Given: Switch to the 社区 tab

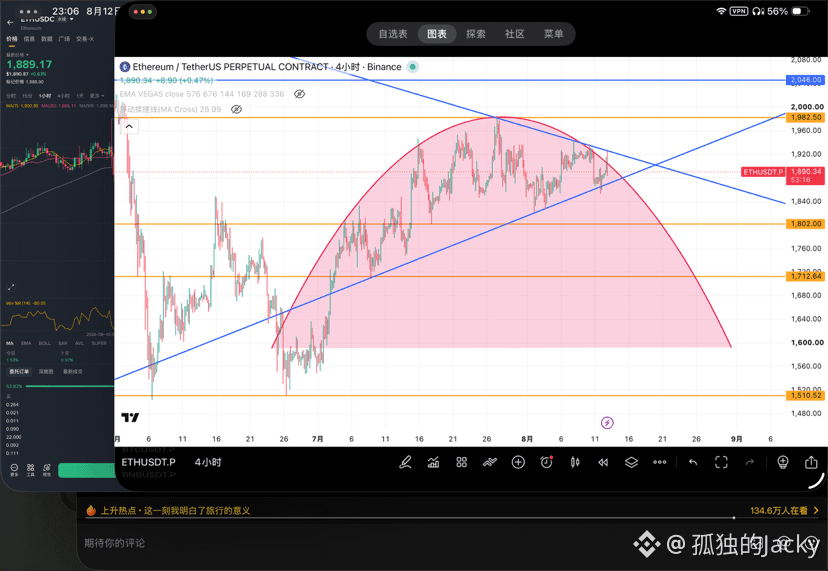Looking at the screenshot, I should [514, 34].
